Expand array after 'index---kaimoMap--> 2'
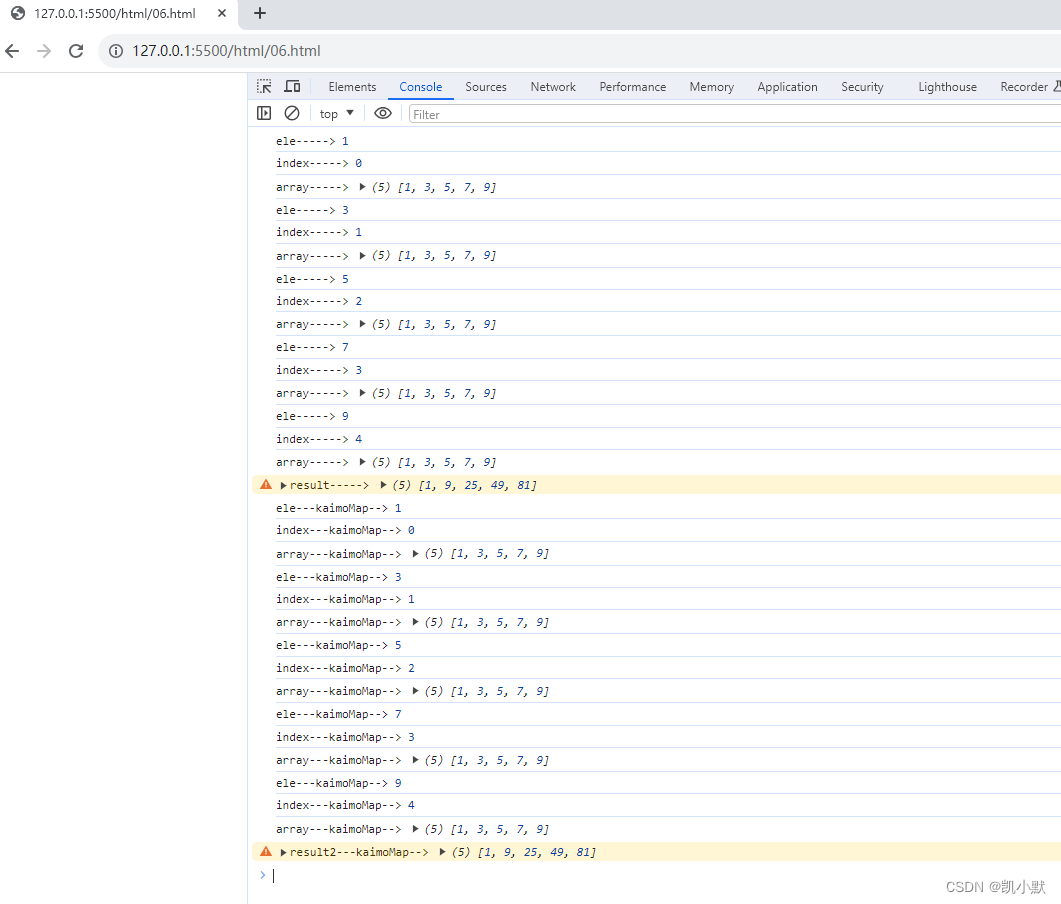The image size is (1061, 904). [x=415, y=691]
